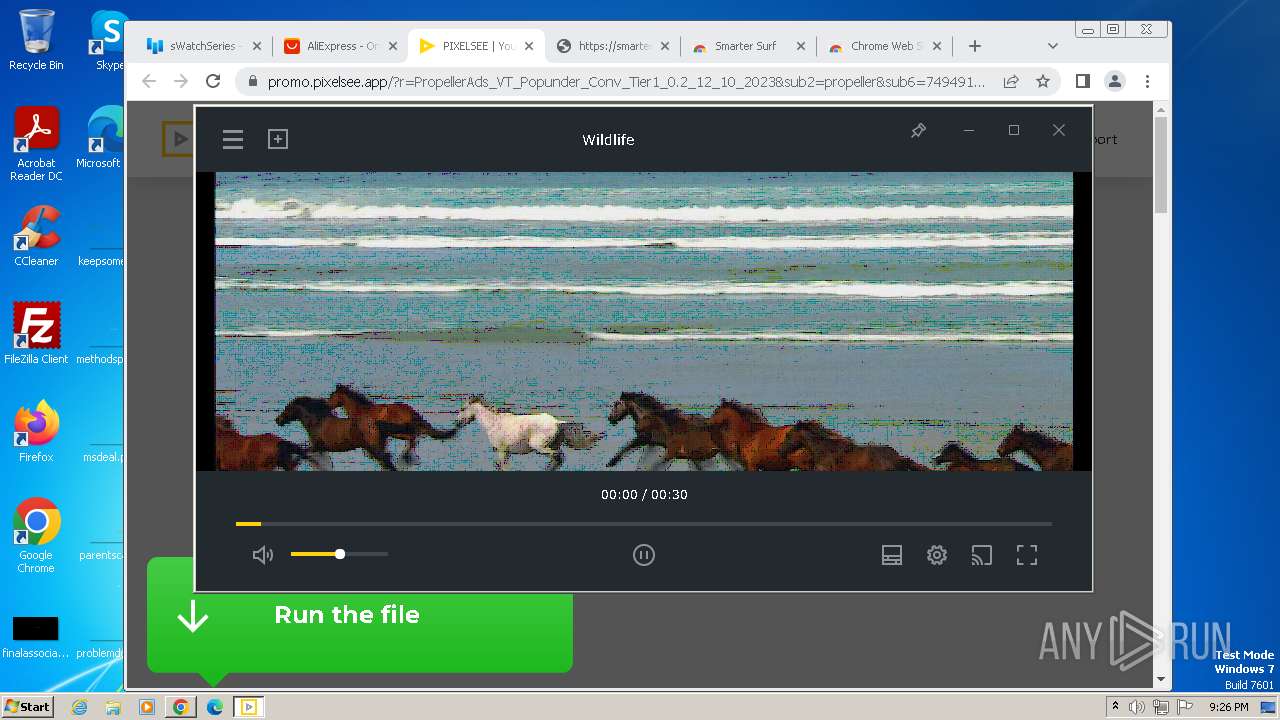This screenshot has height=720, width=1280.
Task: Open the Windows Start menu
Action: point(27,706)
